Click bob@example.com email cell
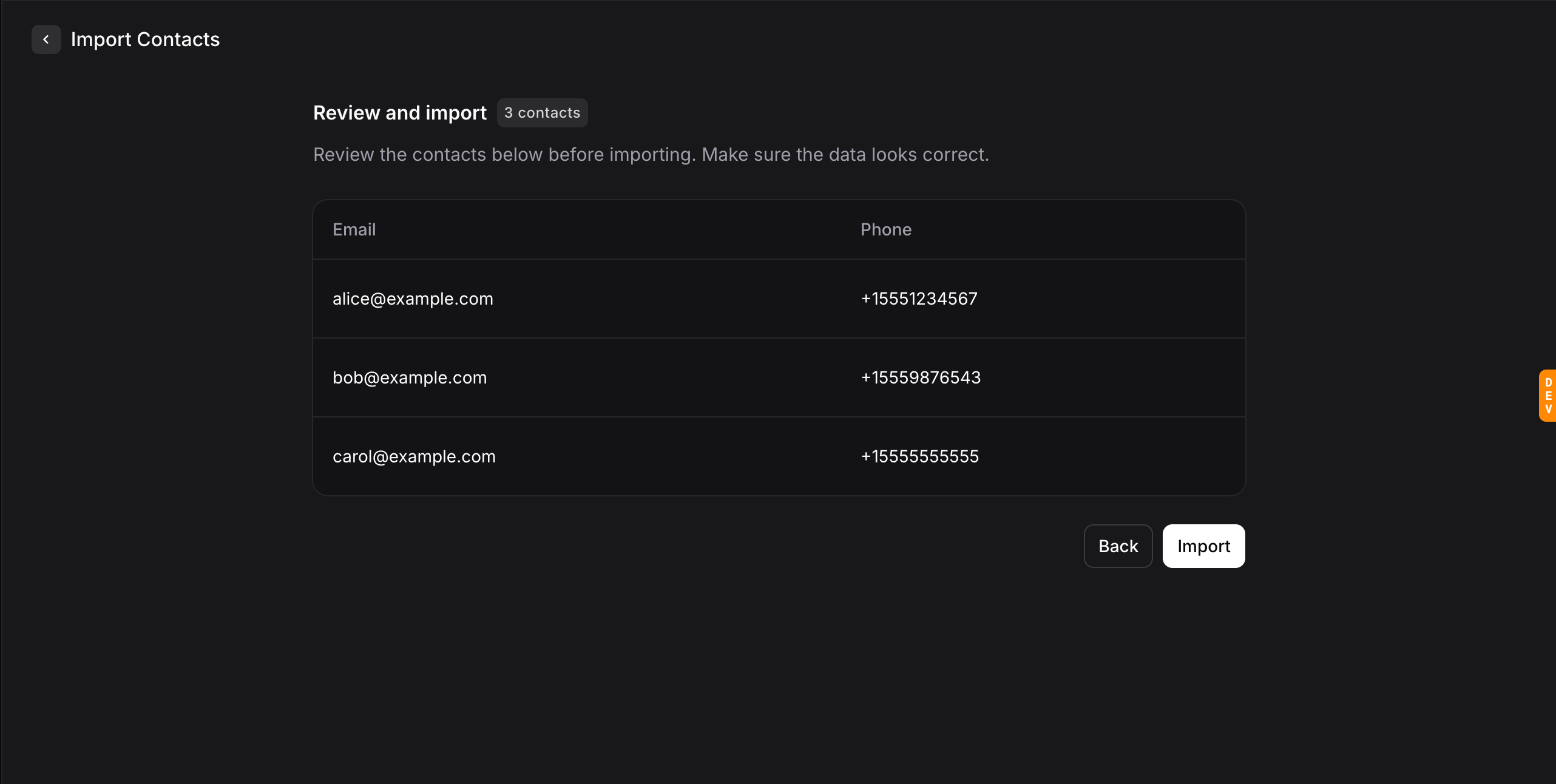 410,377
